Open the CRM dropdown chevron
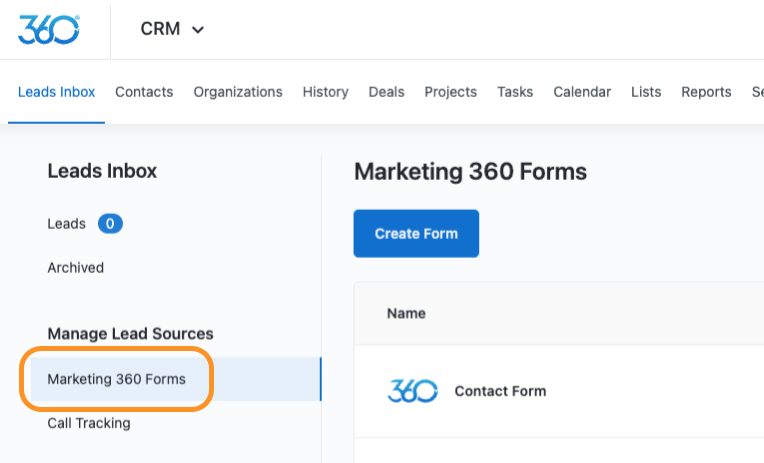Image resolution: width=764 pixels, height=463 pixels. point(198,30)
